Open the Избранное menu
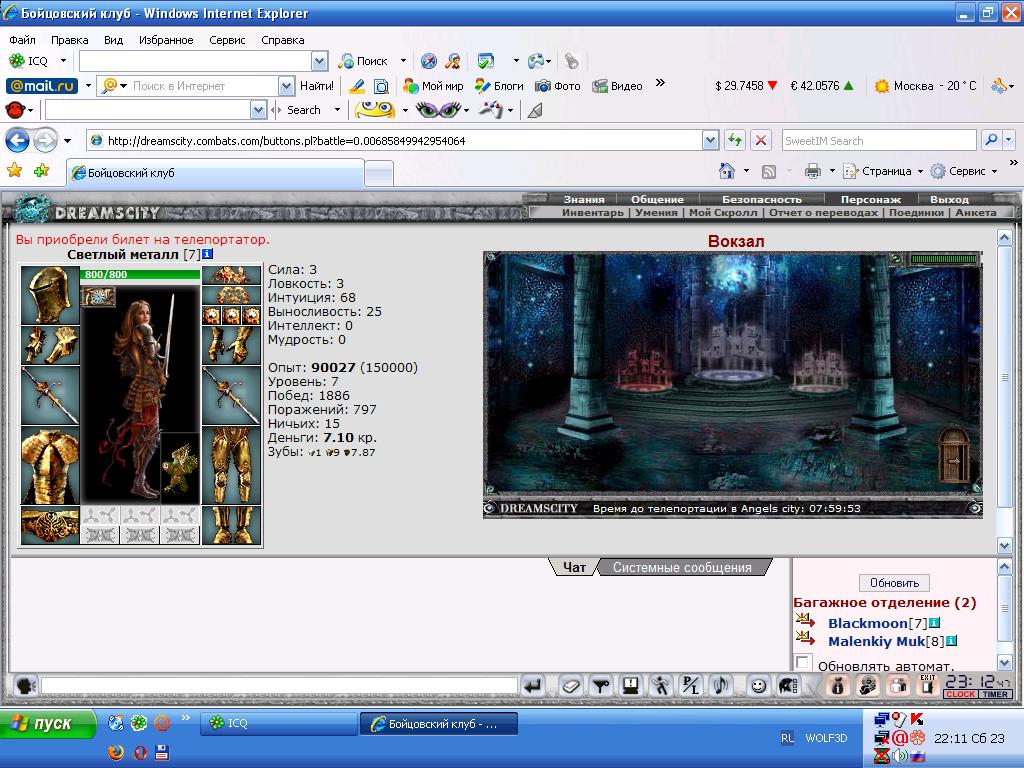The width and height of the screenshot is (1024, 768). pos(166,40)
